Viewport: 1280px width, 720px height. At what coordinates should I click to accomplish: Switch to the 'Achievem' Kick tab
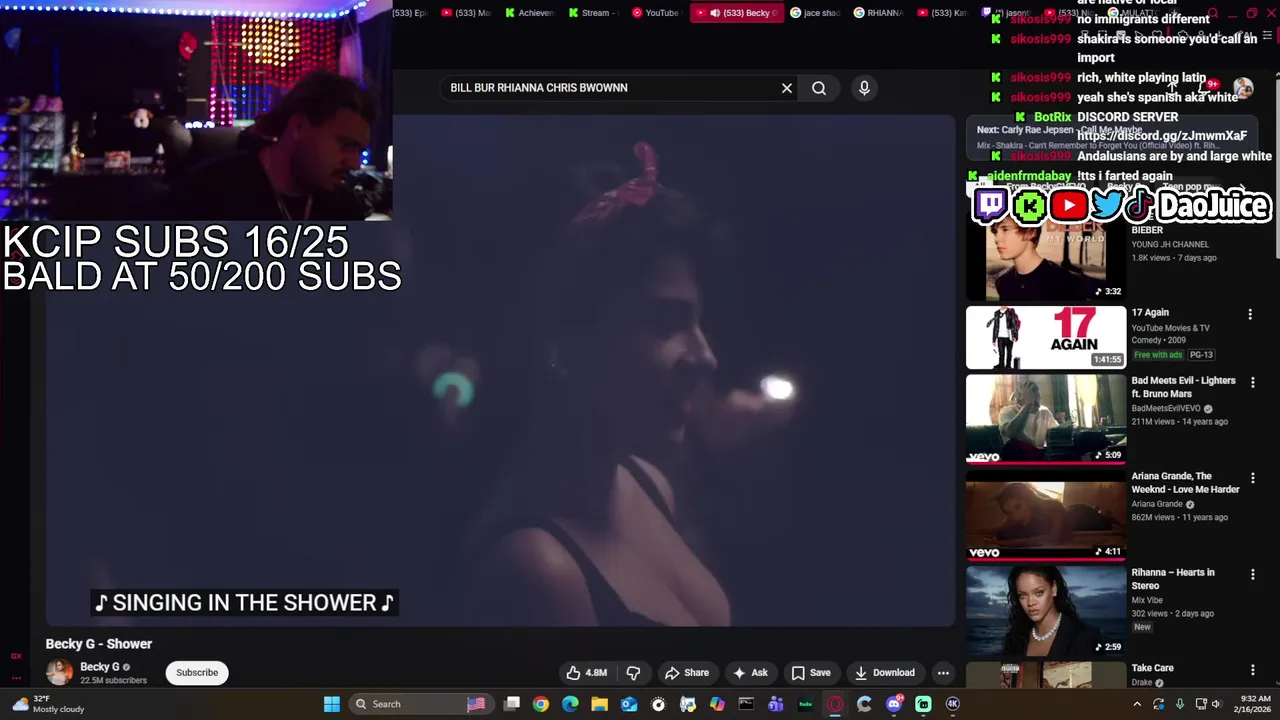coord(529,13)
